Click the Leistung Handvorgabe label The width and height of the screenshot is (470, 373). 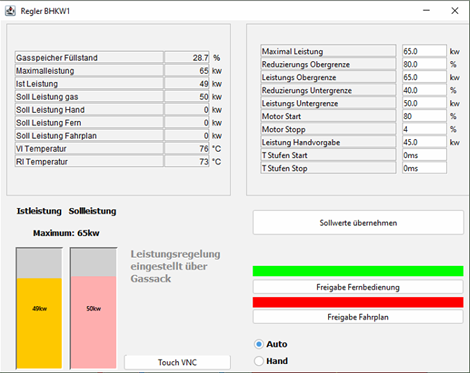328,142
